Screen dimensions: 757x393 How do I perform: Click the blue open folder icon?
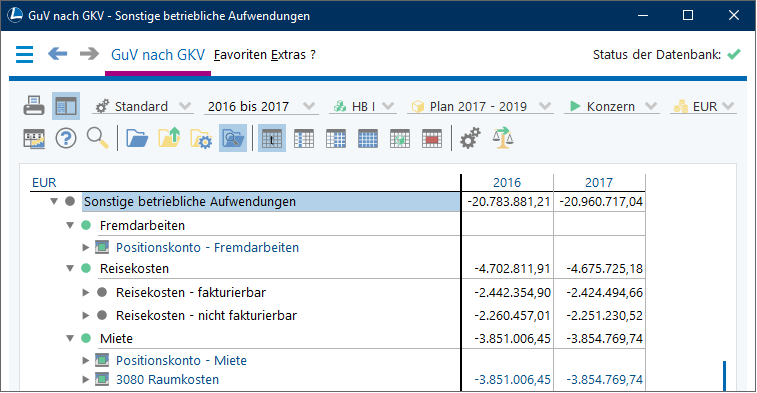tap(137, 139)
